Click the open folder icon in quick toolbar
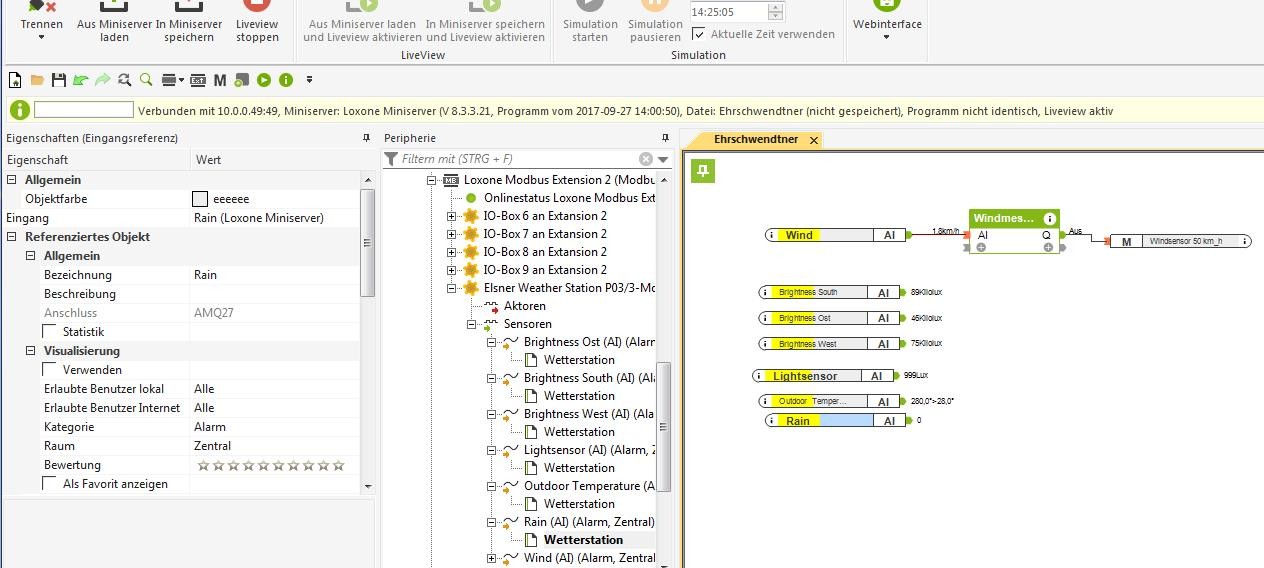Viewport: 1264px width, 568px height. [x=37, y=80]
